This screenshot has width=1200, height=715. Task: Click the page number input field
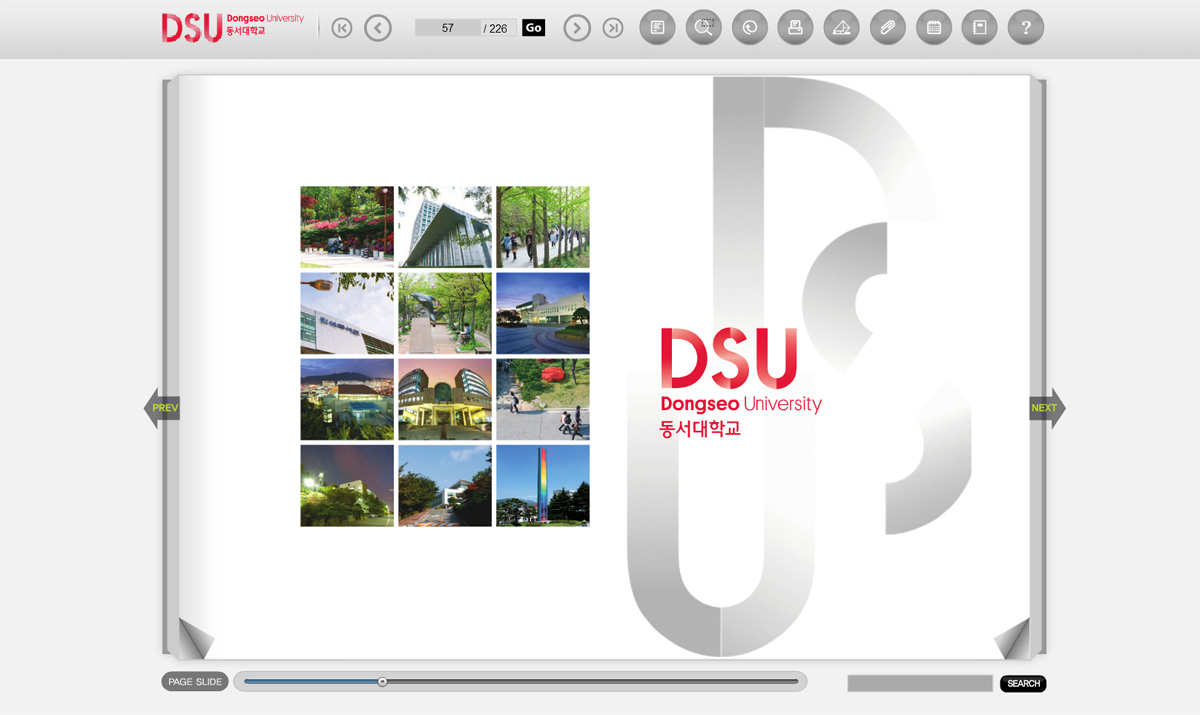click(447, 28)
